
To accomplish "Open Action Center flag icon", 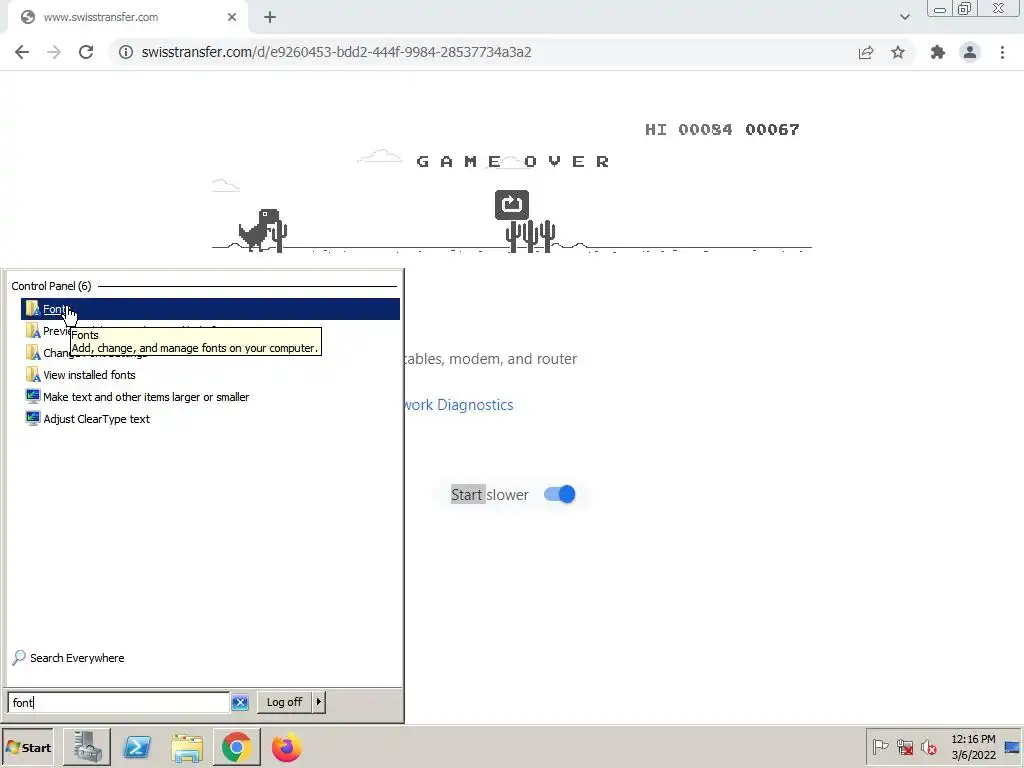I will point(880,747).
